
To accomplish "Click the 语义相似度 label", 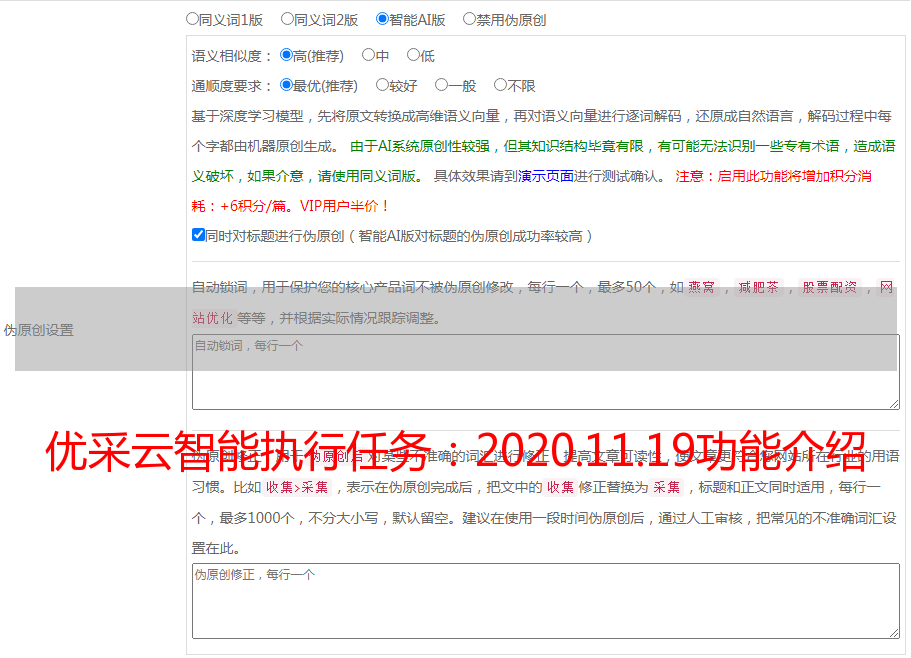I will click(x=232, y=56).
